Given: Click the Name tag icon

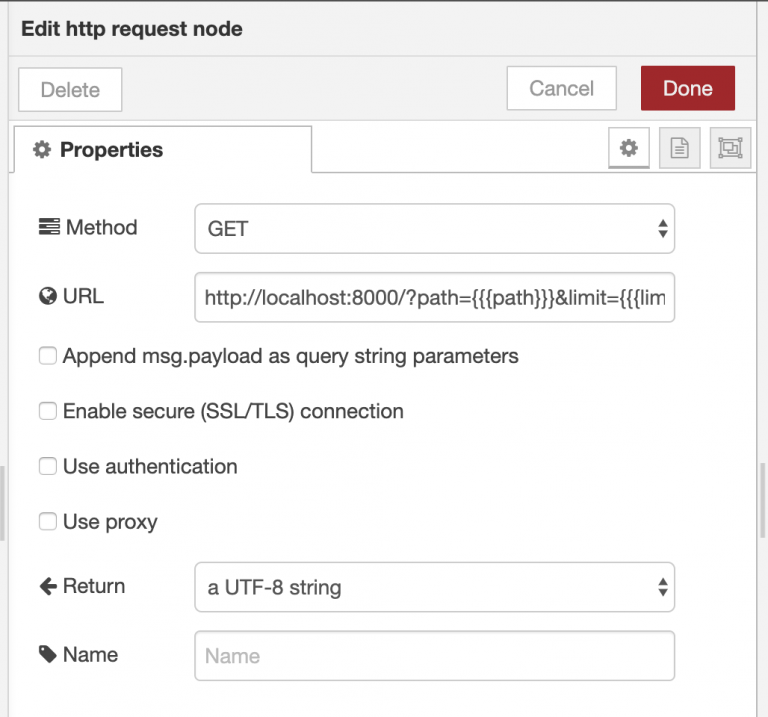Looking at the screenshot, I should click(47, 655).
